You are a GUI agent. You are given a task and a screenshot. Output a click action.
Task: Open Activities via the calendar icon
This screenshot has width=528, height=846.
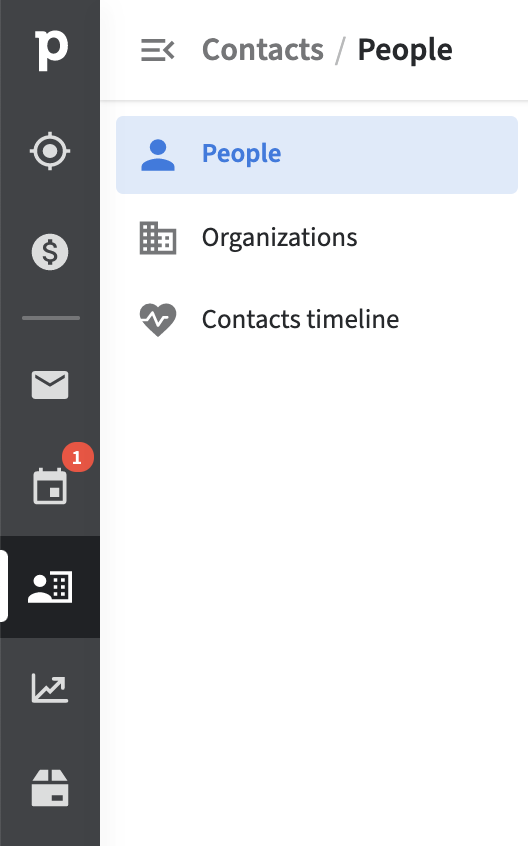(x=50, y=486)
